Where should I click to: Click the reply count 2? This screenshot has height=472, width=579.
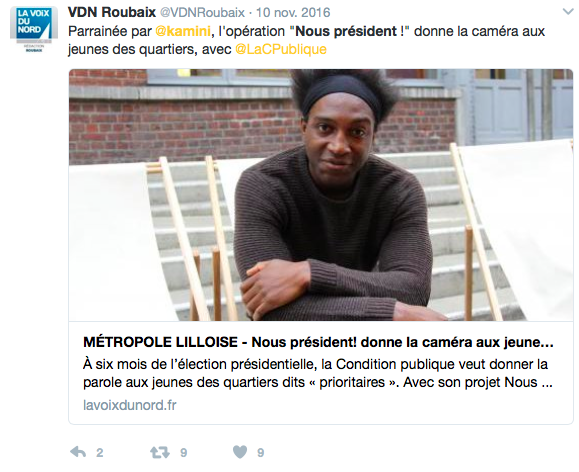[x=100, y=453]
